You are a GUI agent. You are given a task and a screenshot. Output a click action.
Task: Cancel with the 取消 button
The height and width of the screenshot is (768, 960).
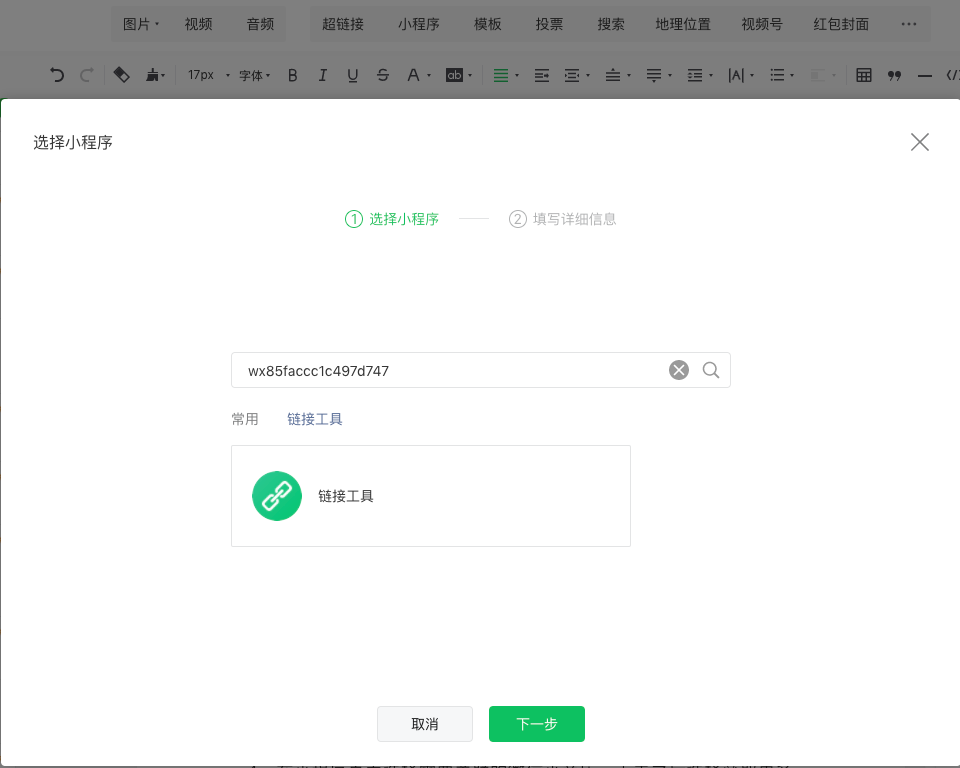(425, 724)
